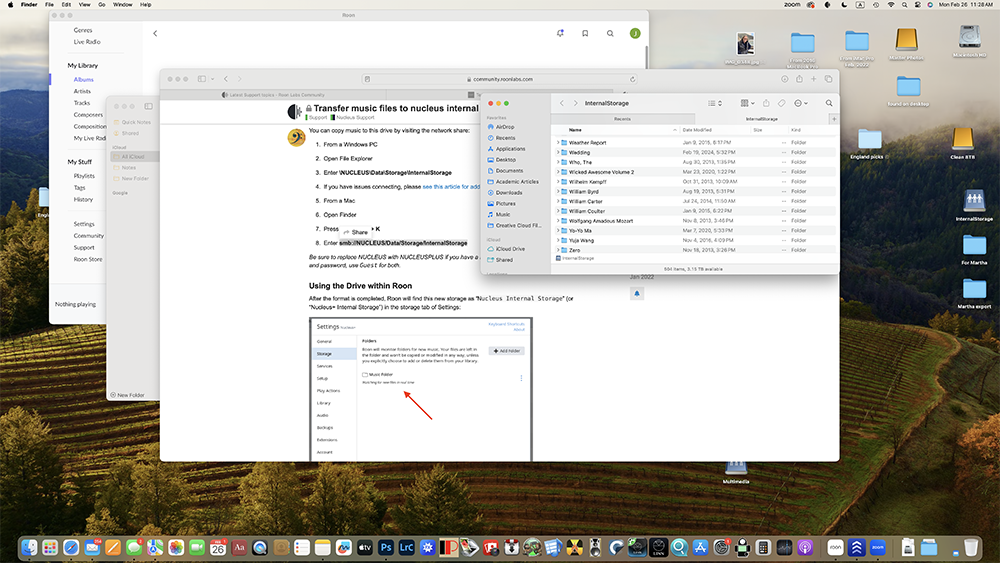This screenshot has width=1000, height=563.
Task: Click the Roon notifications bell icon
Action: click(560, 33)
